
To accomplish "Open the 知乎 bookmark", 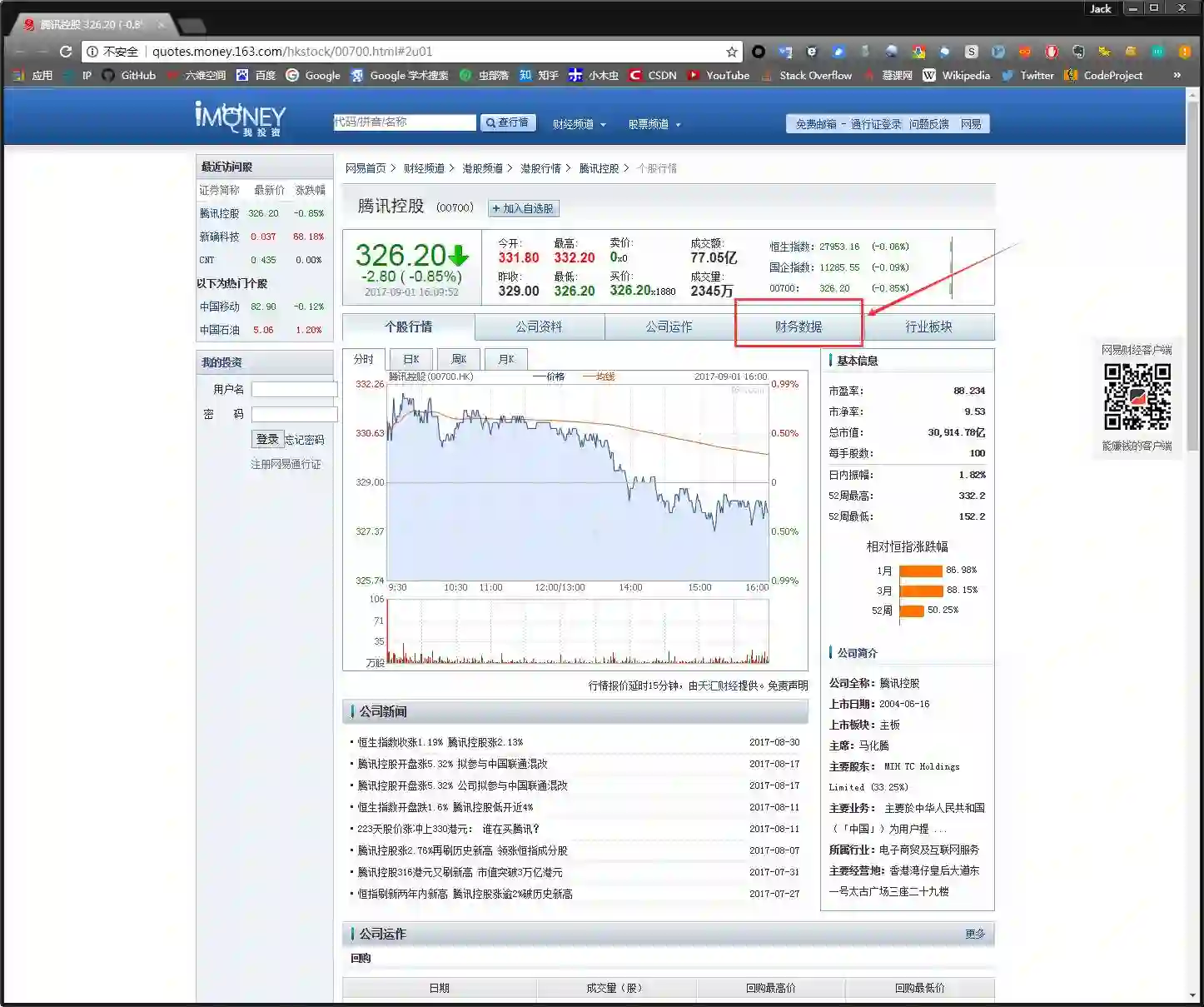I will pos(539,75).
